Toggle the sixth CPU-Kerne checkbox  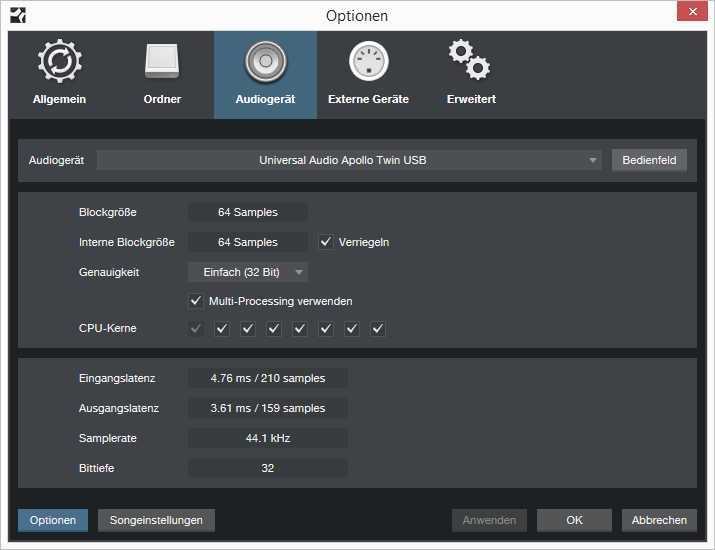tap(326, 328)
